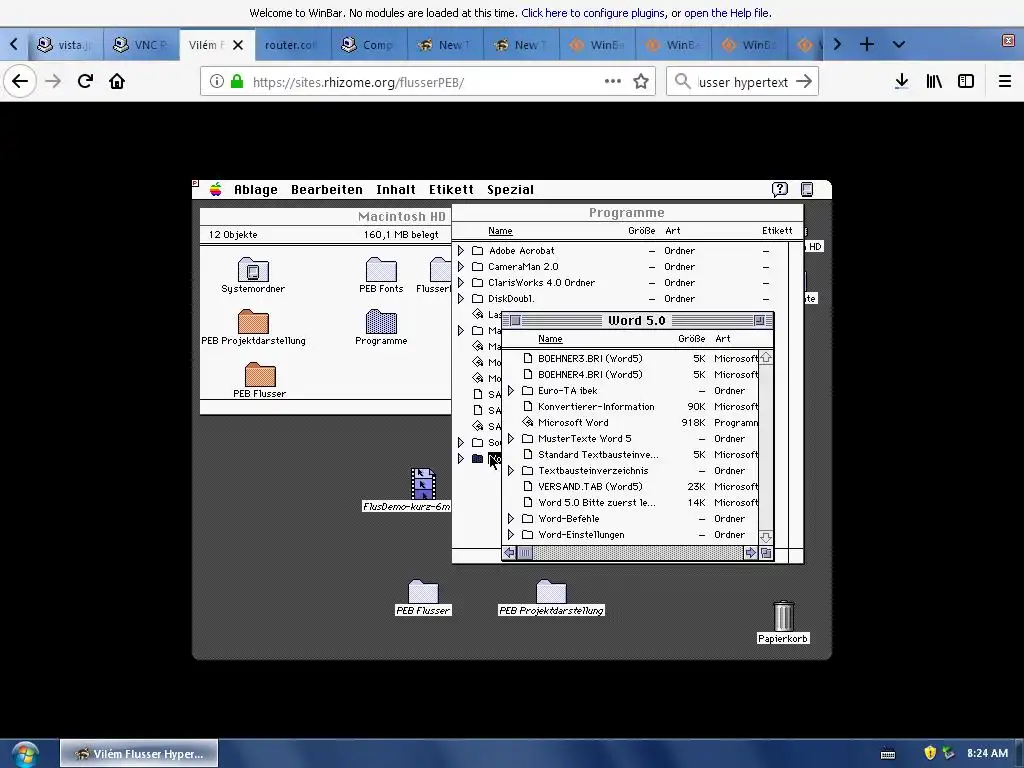
Task: Click the Word 5.0 scroll down arrow
Action: point(766,537)
